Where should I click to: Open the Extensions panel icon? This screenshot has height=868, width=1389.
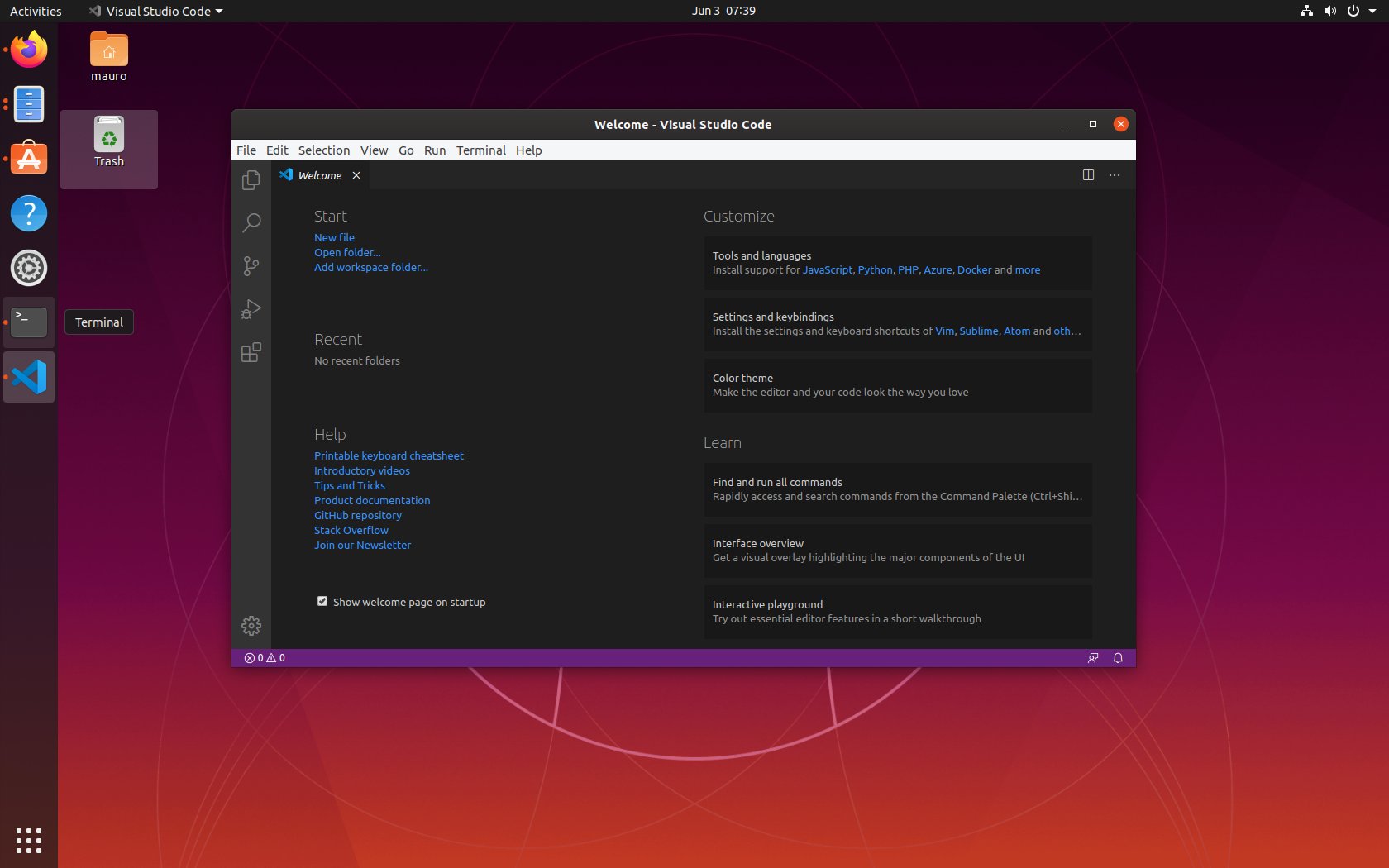click(x=251, y=352)
